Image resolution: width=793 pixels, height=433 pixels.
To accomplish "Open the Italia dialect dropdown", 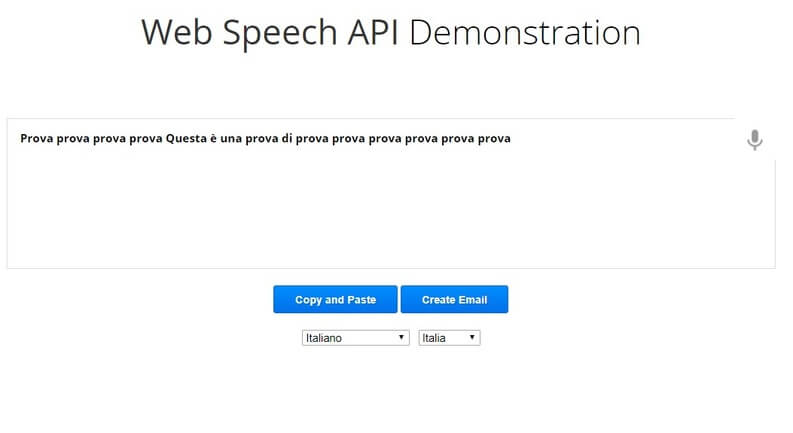I will 449,338.
